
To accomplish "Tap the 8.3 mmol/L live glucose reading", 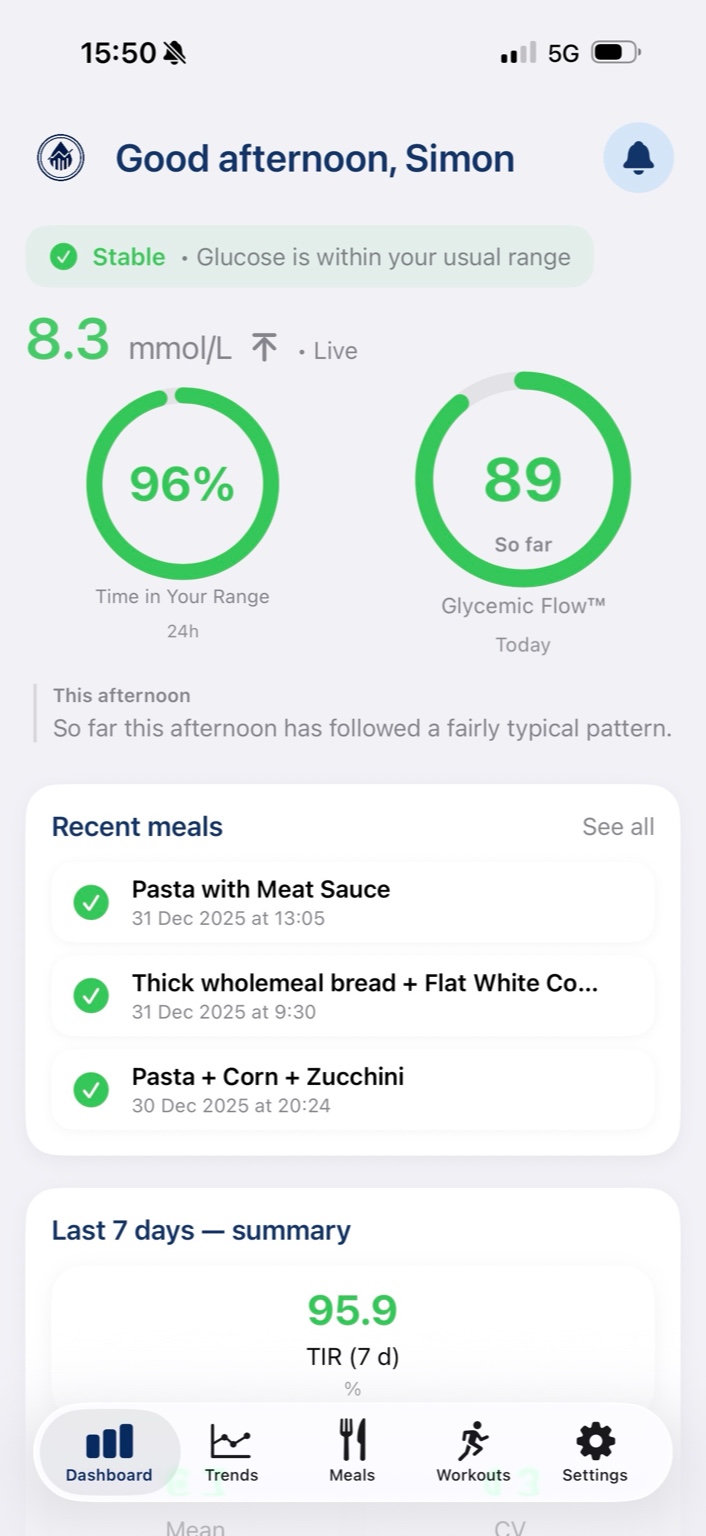I will [x=68, y=341].
